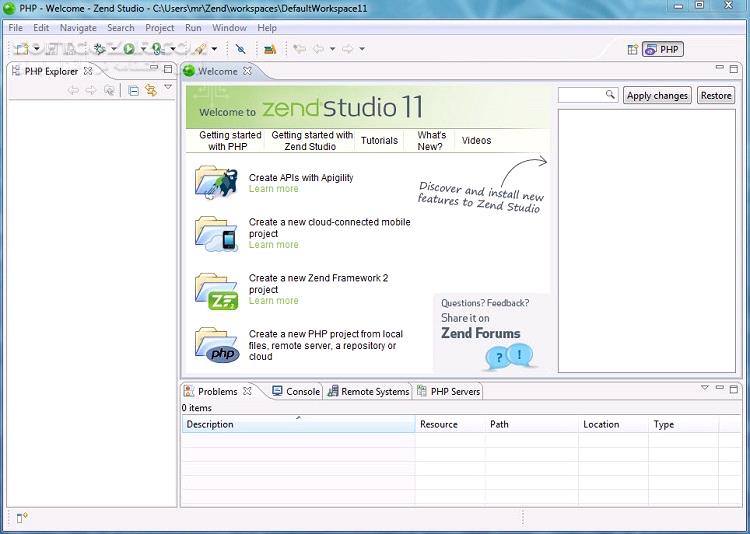This screenshot has width=750, height=534.
Task: Toggle Link with Editor in PHP Explorer
Action: [x=151, y=90]
